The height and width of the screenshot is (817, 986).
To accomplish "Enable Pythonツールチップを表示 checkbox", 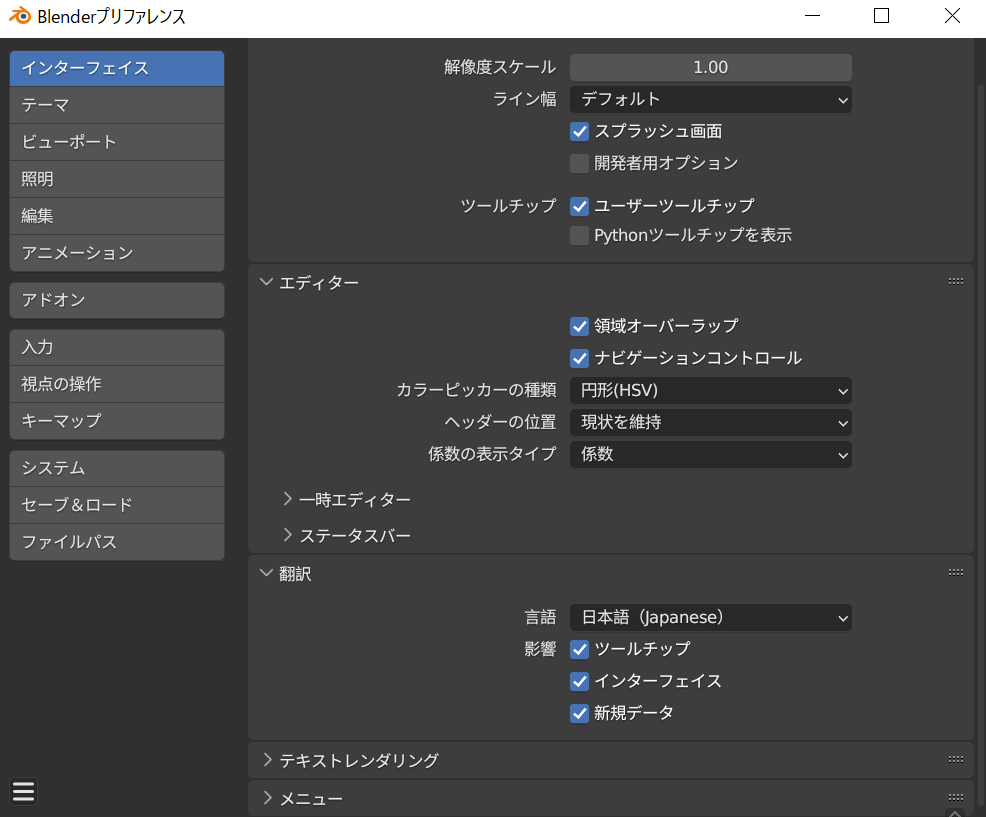I will click(579, 236).
